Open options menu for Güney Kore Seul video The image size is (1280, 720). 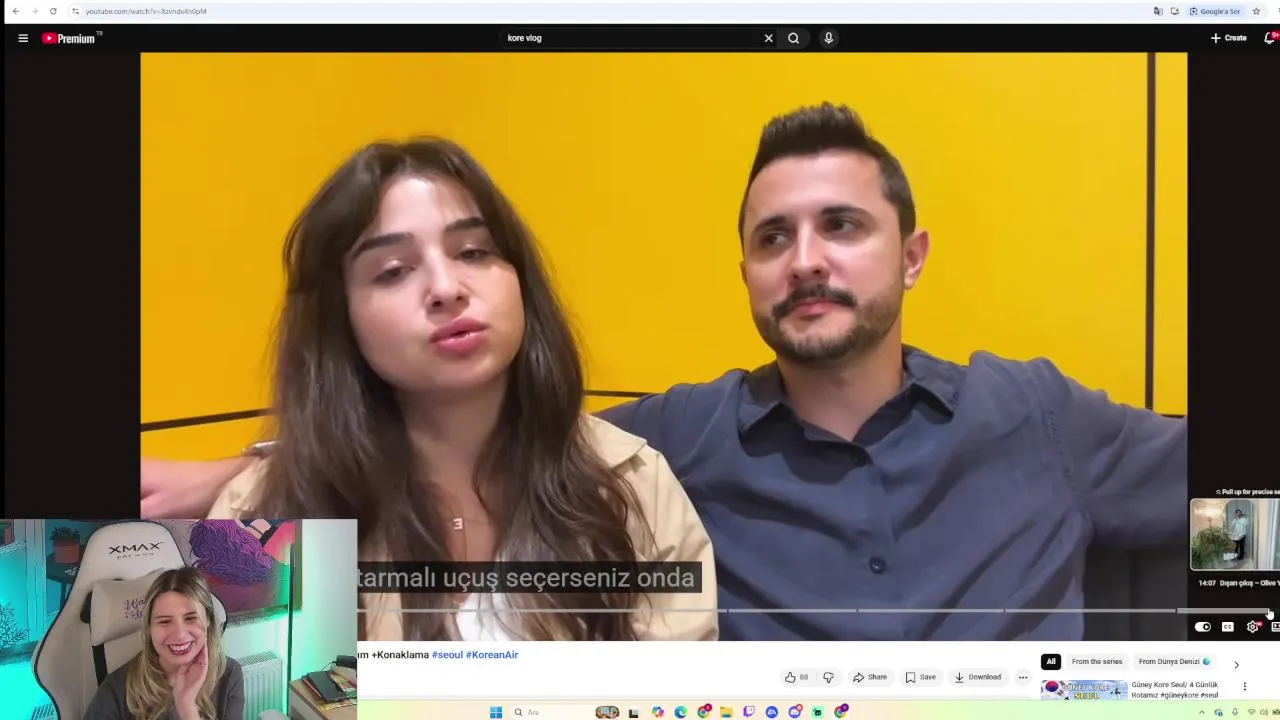tap(1245, 686)
